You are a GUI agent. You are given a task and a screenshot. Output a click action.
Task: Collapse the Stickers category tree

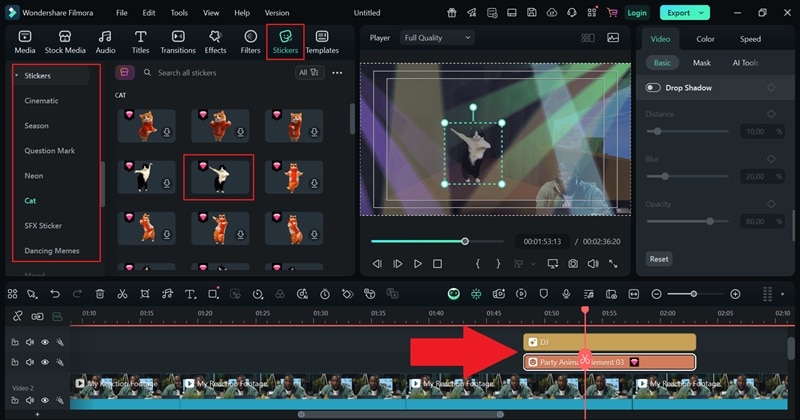click(x=16, y=76)
